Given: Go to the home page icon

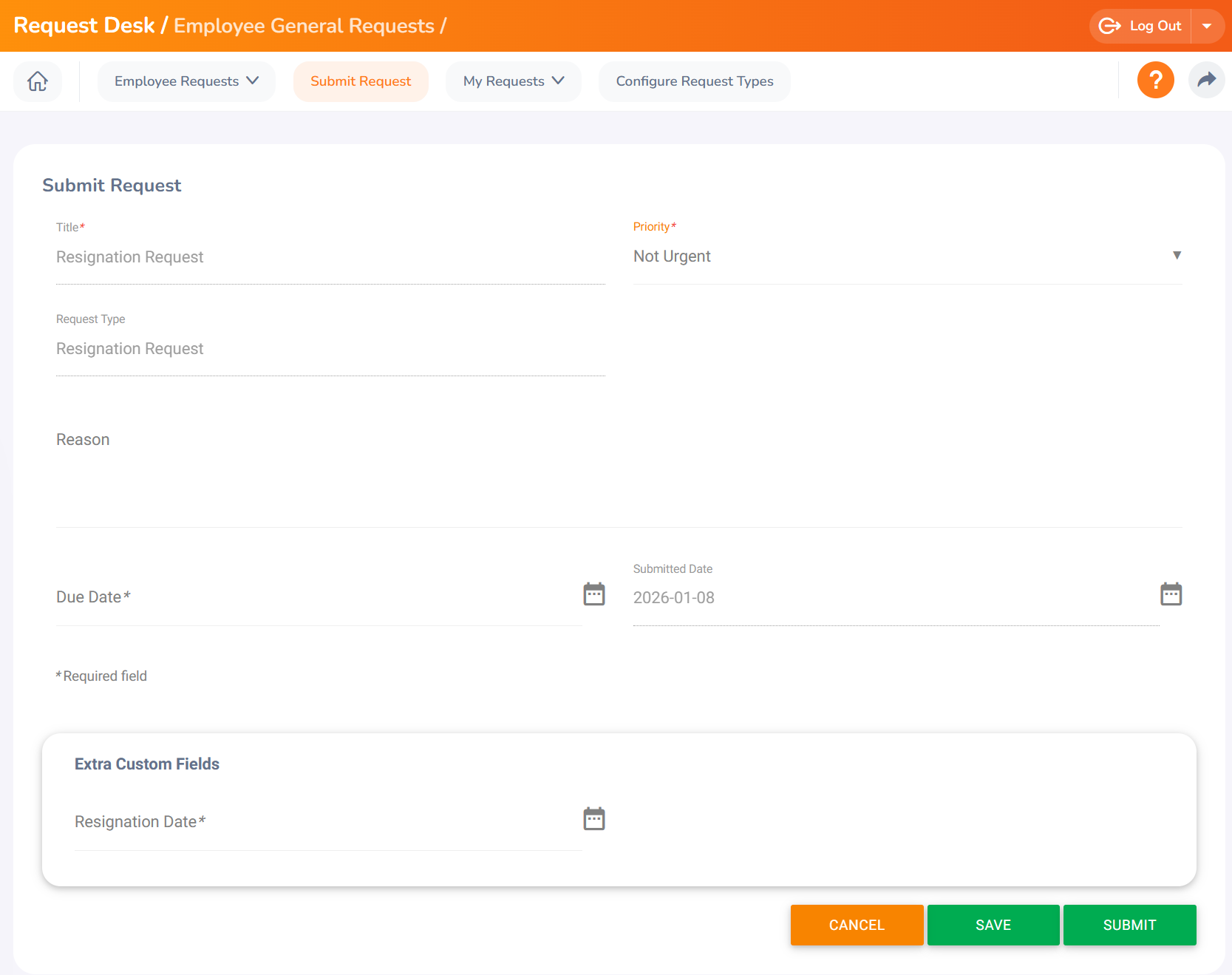Looking at the screenshot, I should pyautogui.click(x=38, y=81).
